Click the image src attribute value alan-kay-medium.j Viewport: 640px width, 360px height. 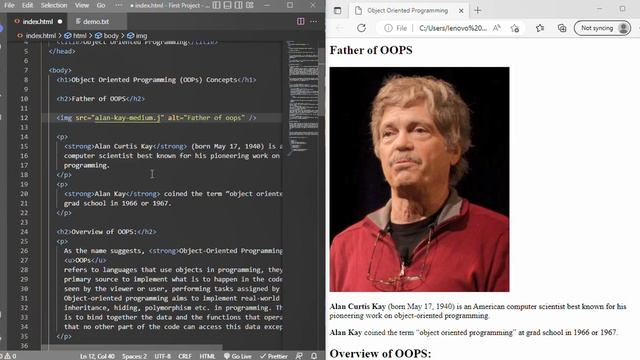click(127, 118)
